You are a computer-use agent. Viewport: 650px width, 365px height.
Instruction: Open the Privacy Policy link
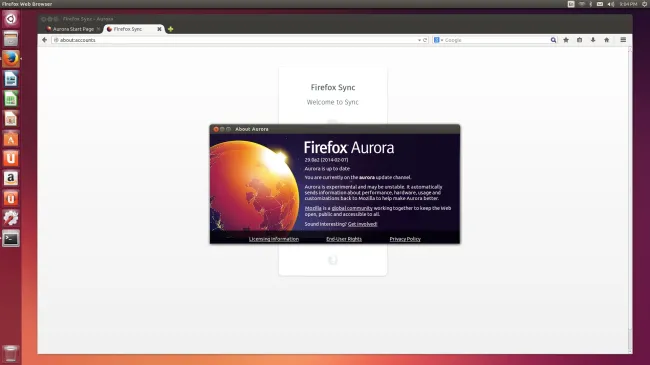(405, 239)
